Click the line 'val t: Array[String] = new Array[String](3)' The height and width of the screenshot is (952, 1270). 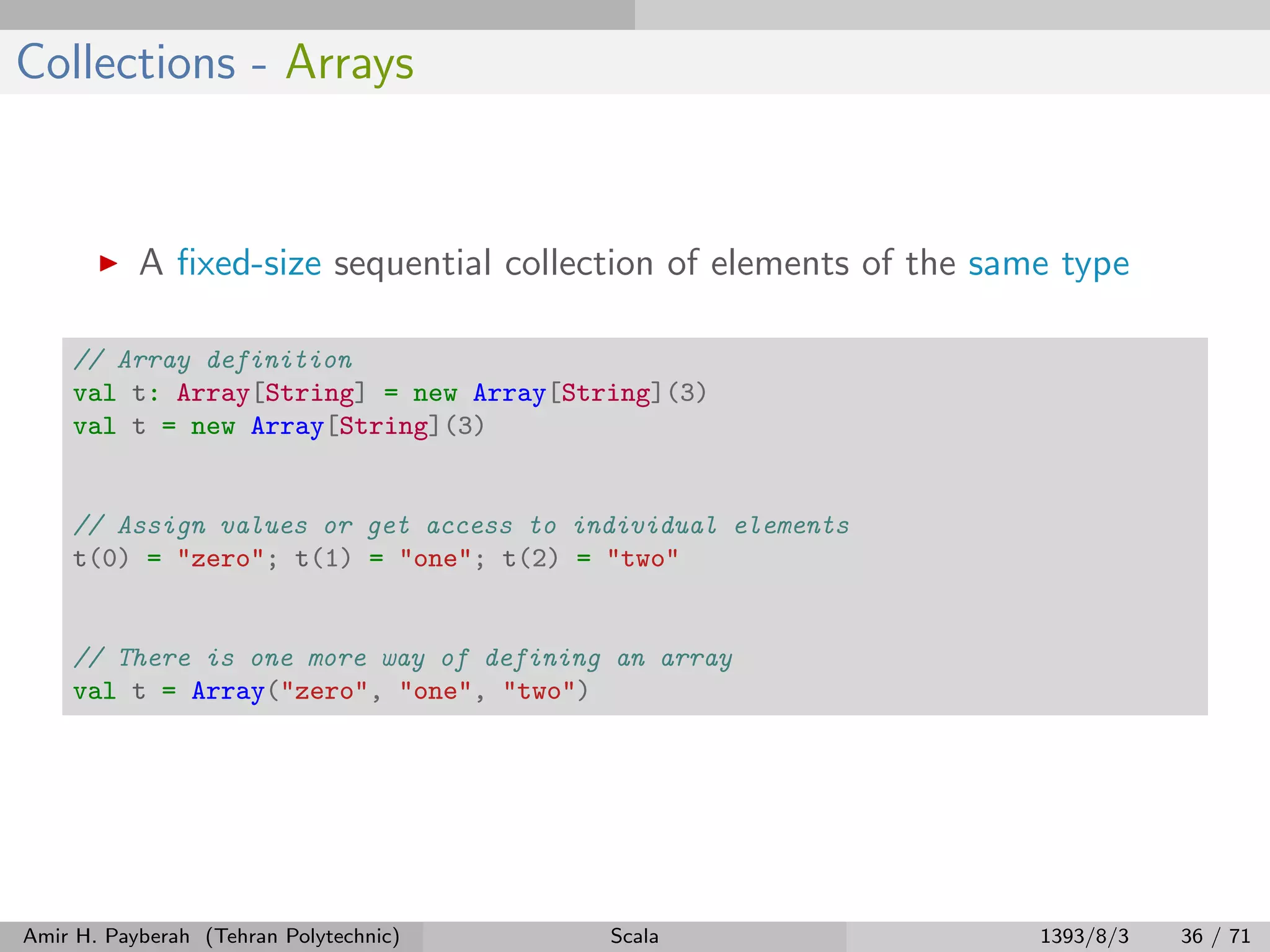pyautogui.click(x=390, y=393)
